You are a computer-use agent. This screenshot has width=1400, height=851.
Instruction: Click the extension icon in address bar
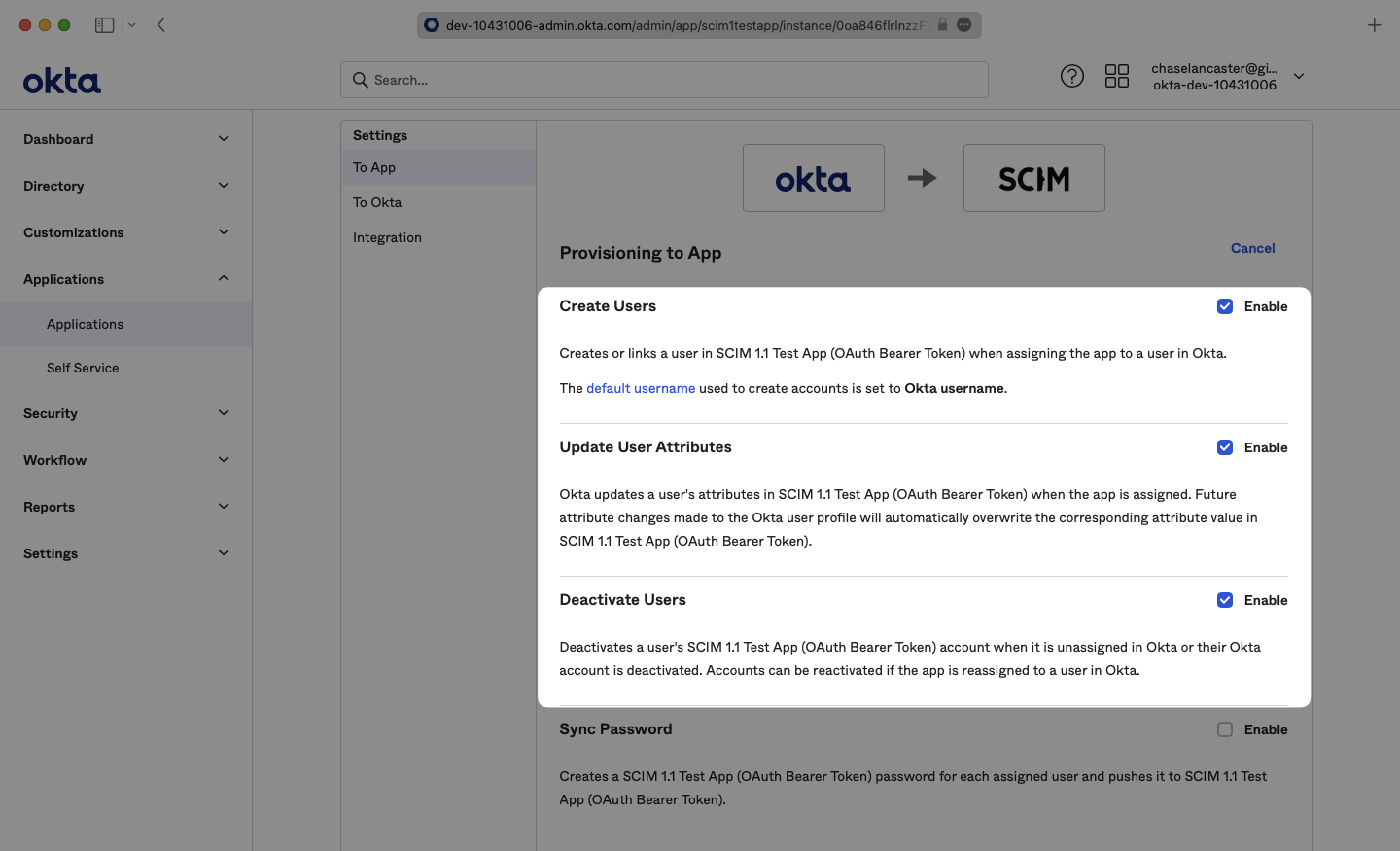click(964, 25)
